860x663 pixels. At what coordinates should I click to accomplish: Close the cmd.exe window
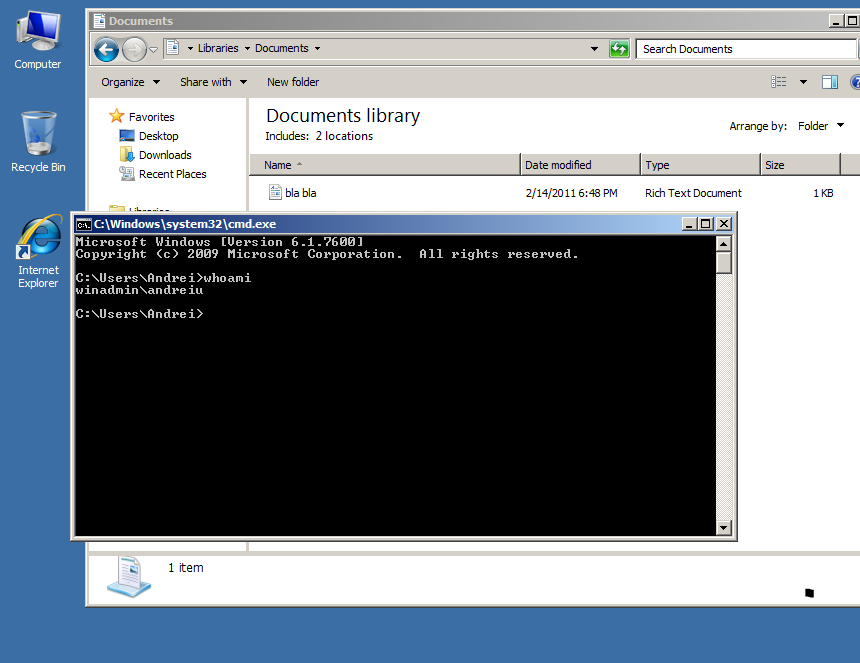(724, 224)
